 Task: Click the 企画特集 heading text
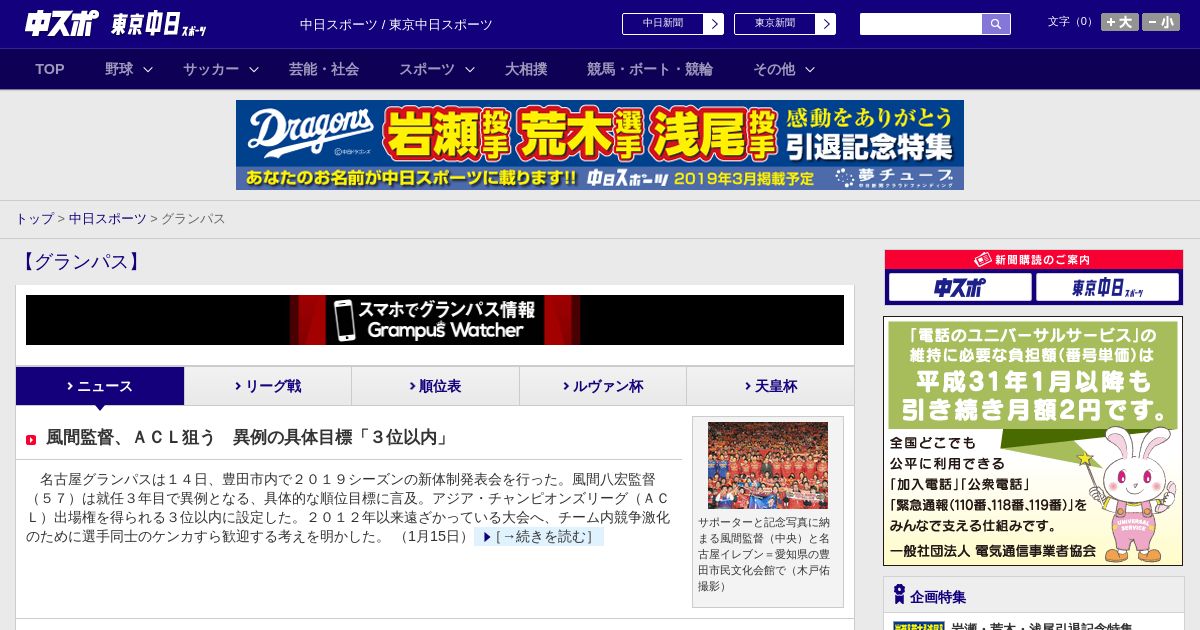coord(938,597)
